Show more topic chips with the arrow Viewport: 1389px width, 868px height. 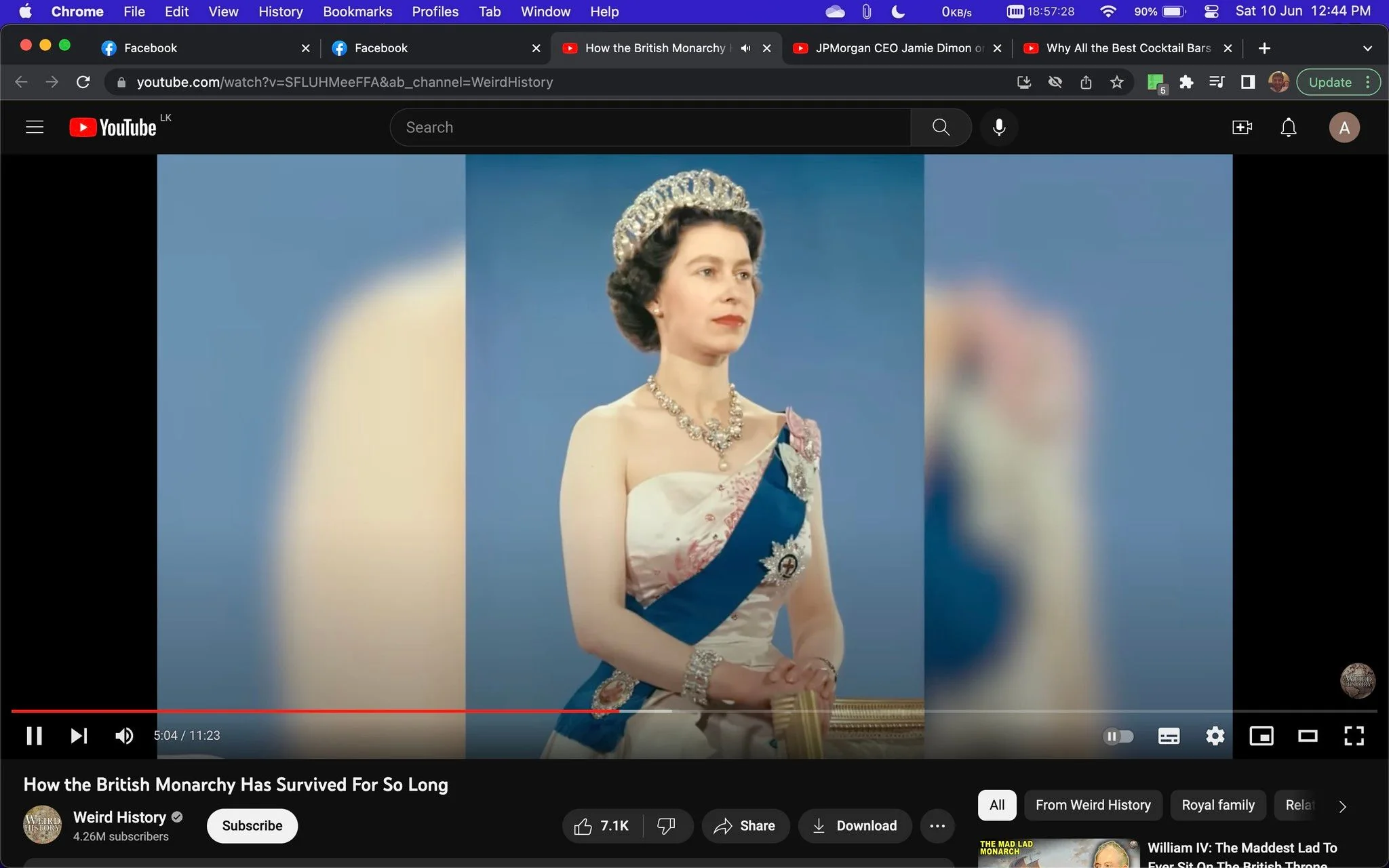[x=1342, y=806]
